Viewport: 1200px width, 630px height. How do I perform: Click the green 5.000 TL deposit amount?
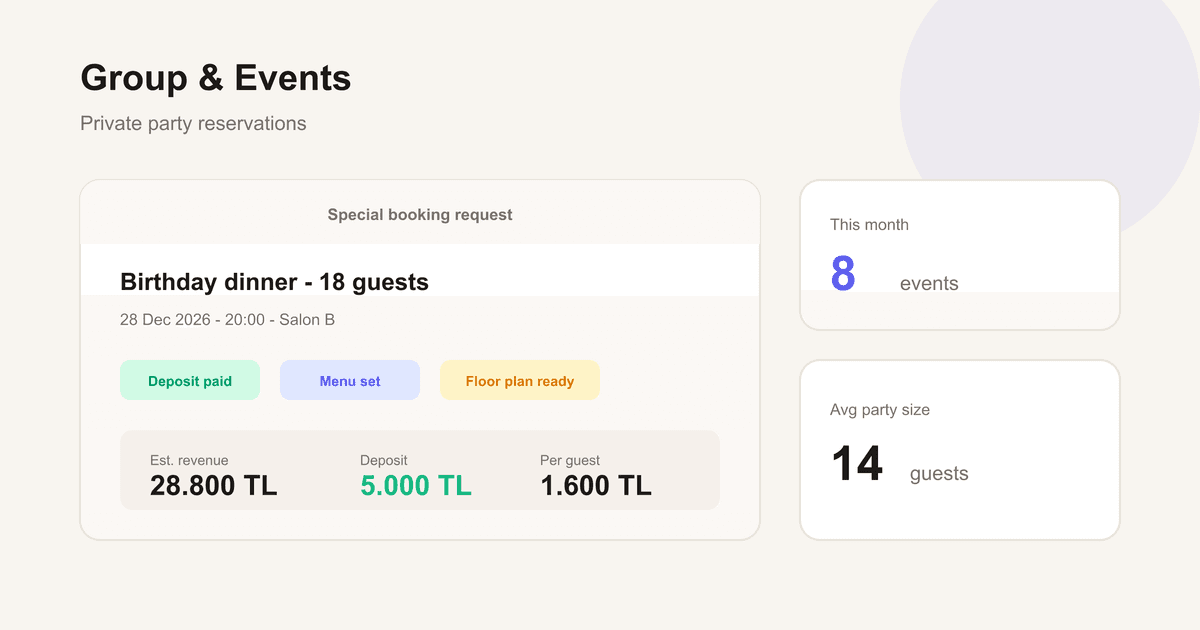(x=416, y=486)
